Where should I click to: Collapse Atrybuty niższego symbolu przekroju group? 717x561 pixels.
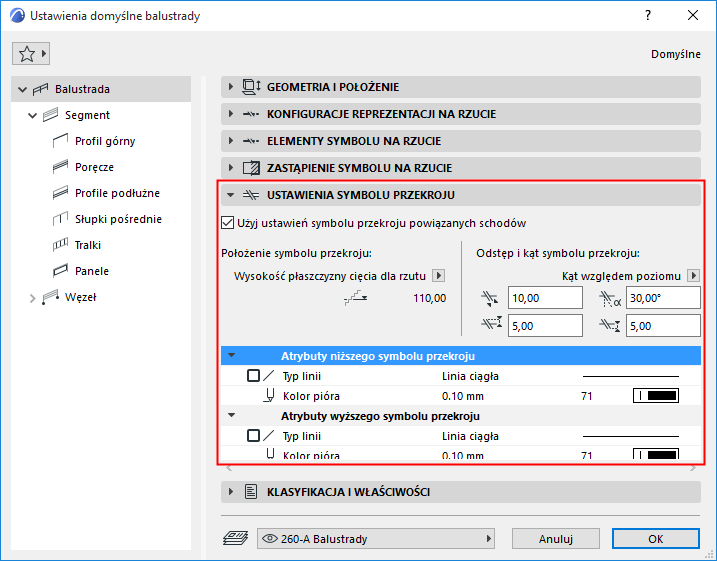[232, 355]
